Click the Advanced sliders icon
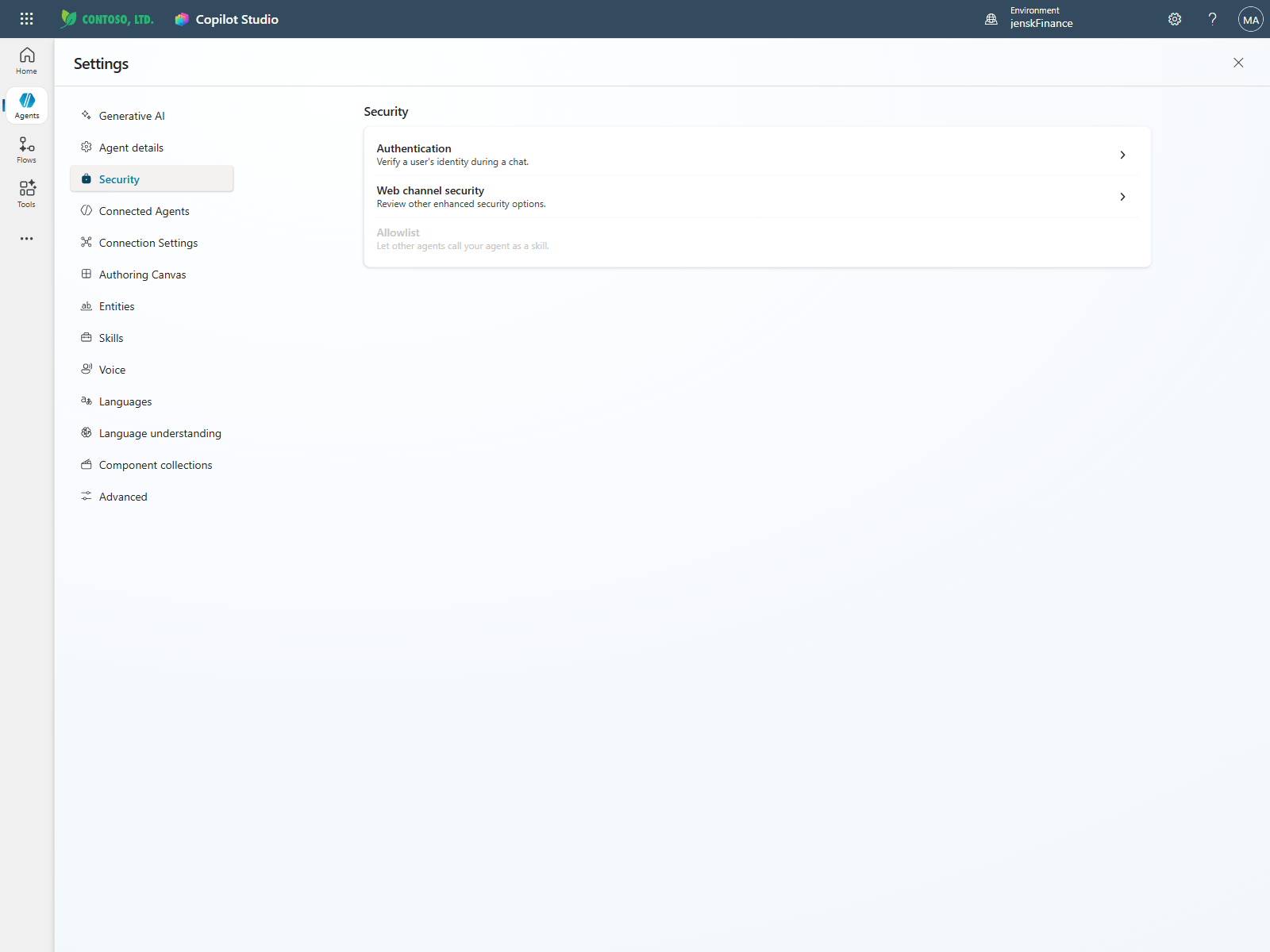Screen dimensions: 1270x952 87,497
